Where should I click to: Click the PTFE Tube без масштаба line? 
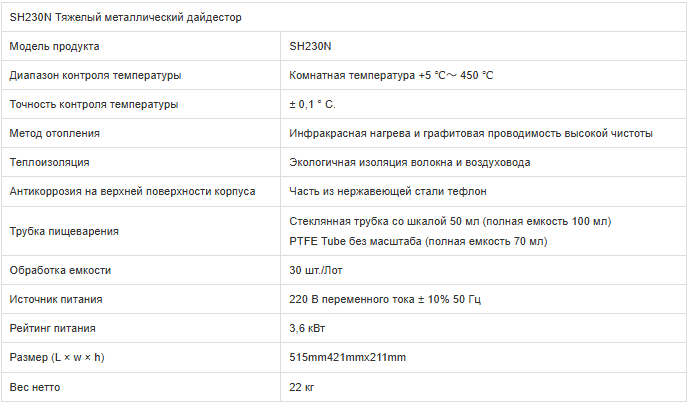click(x=418, y=241)
